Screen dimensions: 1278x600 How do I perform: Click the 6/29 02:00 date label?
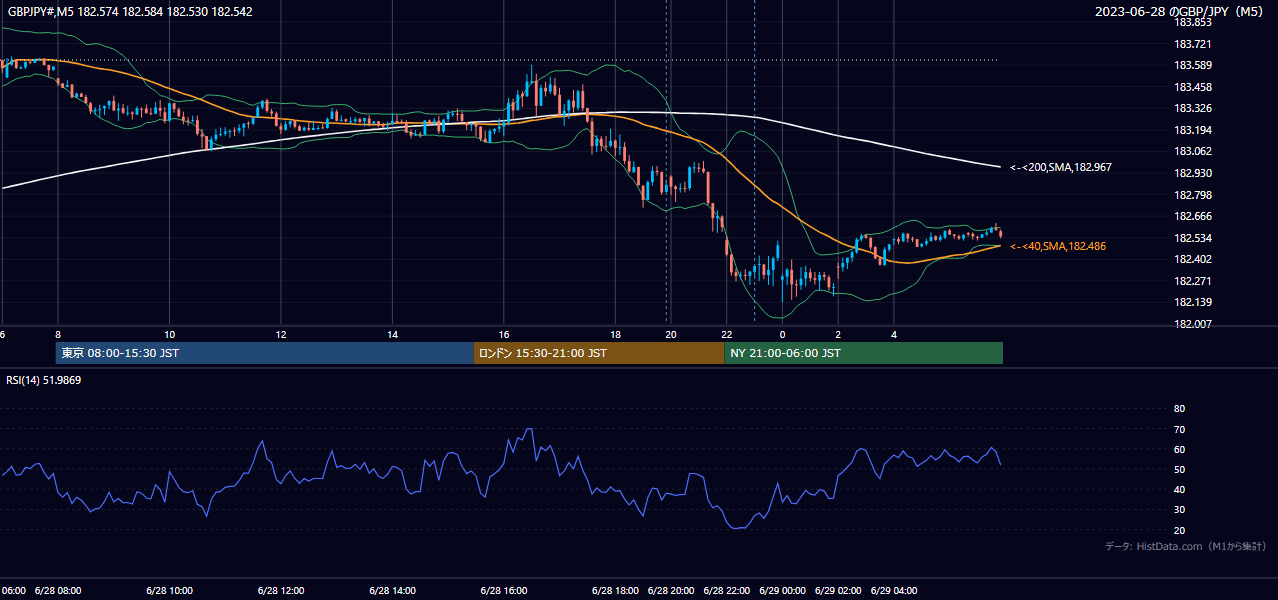(x=838, y=590)
